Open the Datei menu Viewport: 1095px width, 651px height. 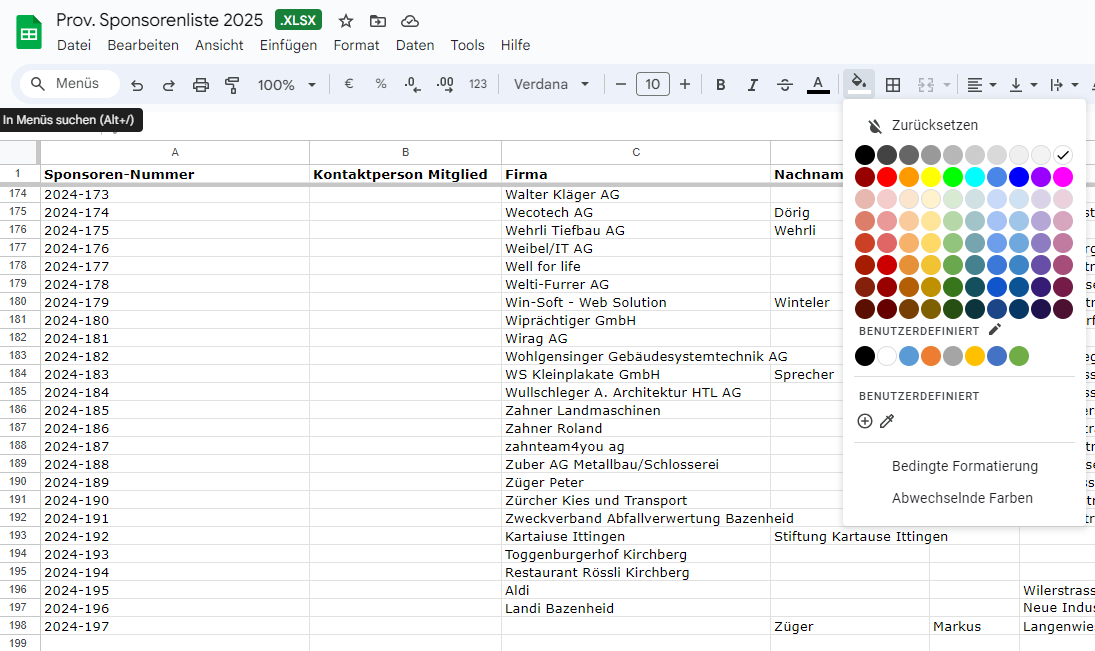click(x=74, y=45)
